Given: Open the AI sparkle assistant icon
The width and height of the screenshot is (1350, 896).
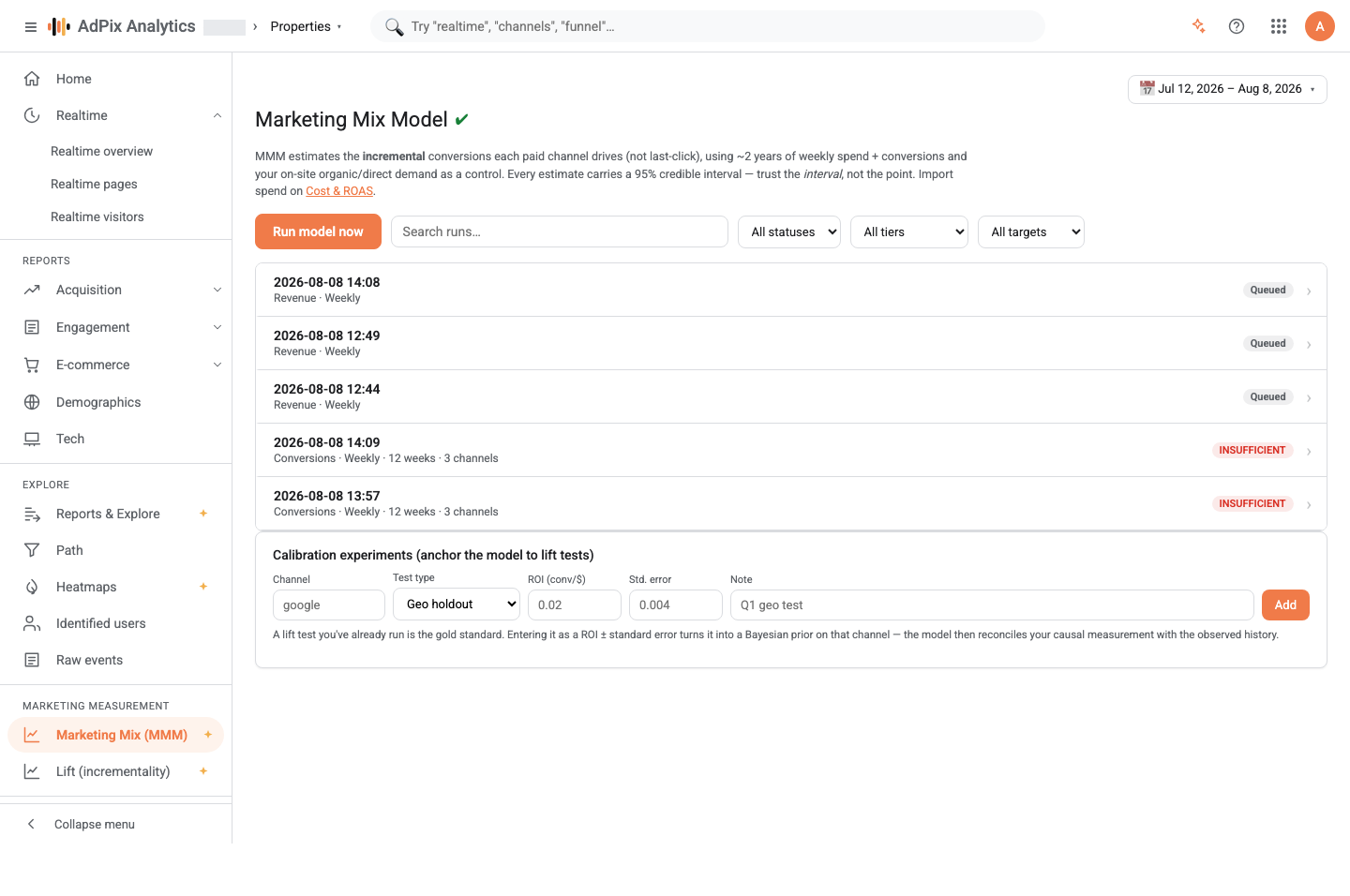Looking at the screenshot, I should [1198, 26].
